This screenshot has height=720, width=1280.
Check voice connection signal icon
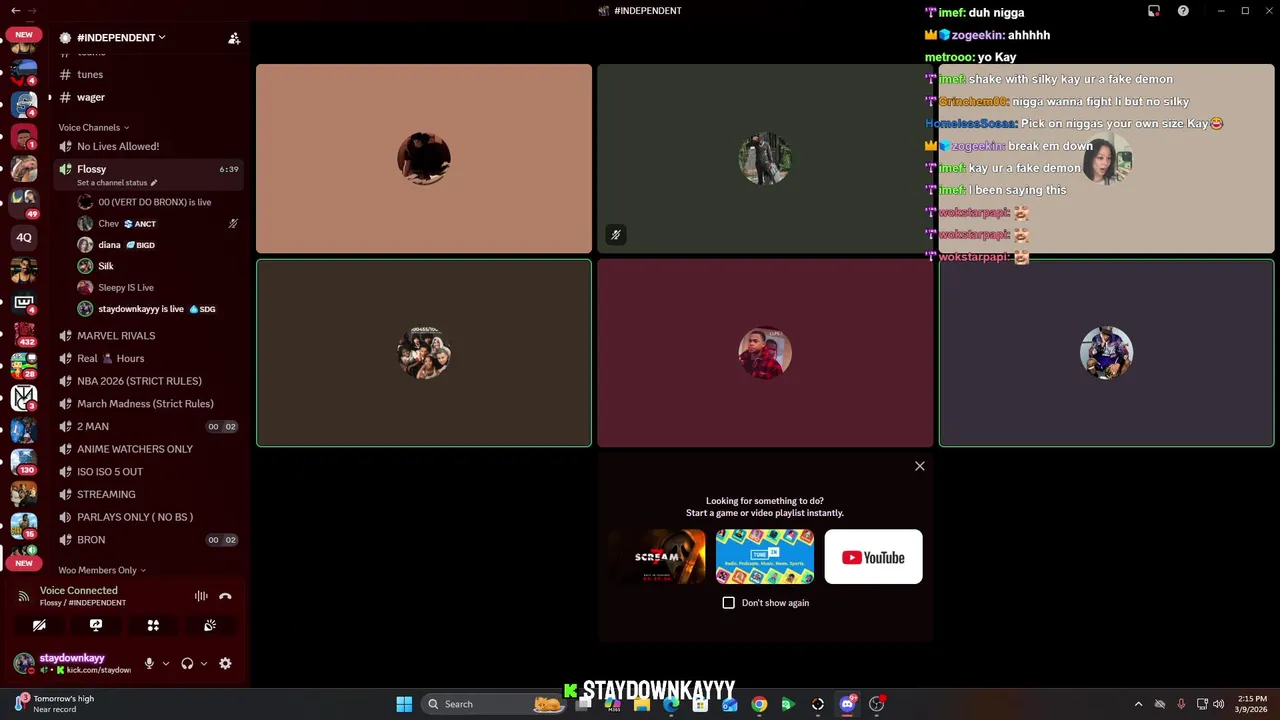(x=24, y=596)
